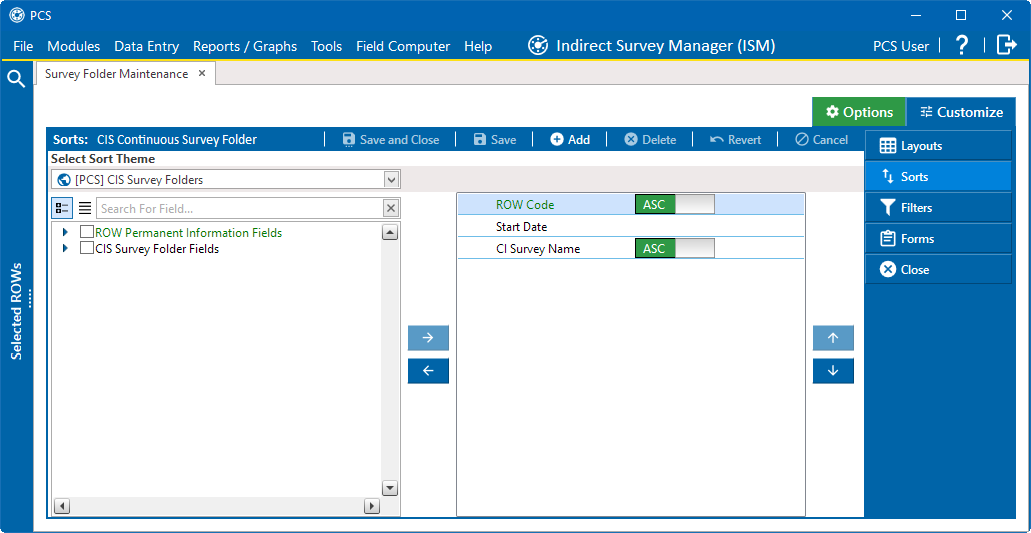Click field tree scrollbar down arrow
This screenshot has height=533, width=1031.
[x=390, y=488]
